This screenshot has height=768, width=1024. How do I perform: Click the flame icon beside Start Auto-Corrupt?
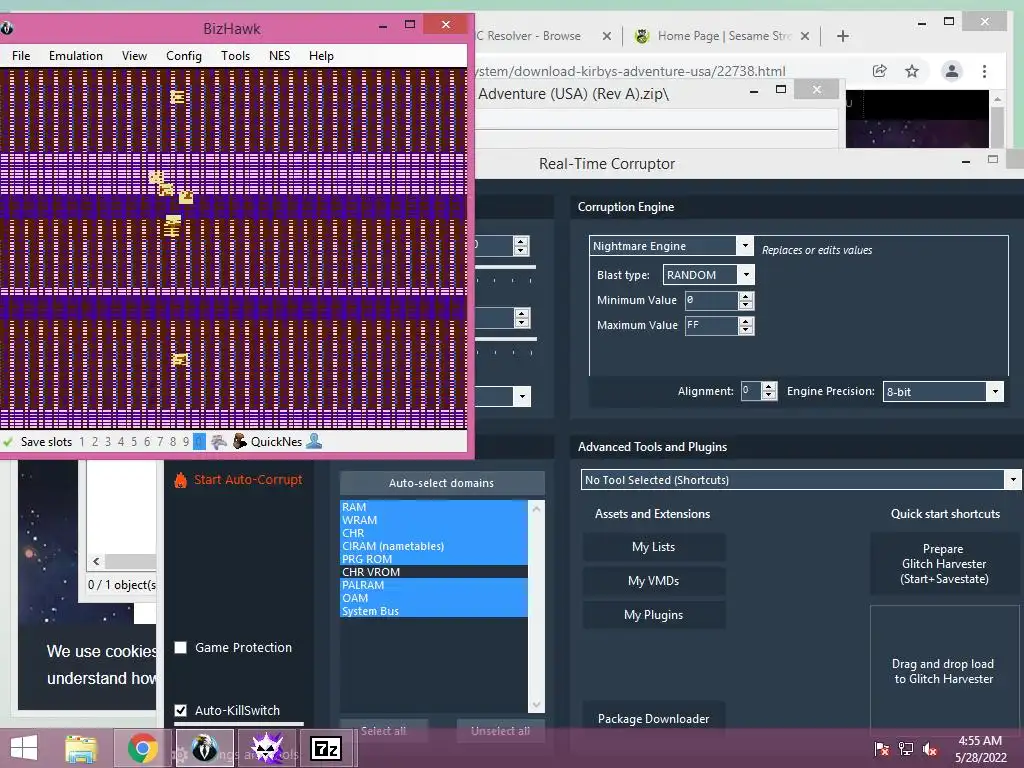180,480
